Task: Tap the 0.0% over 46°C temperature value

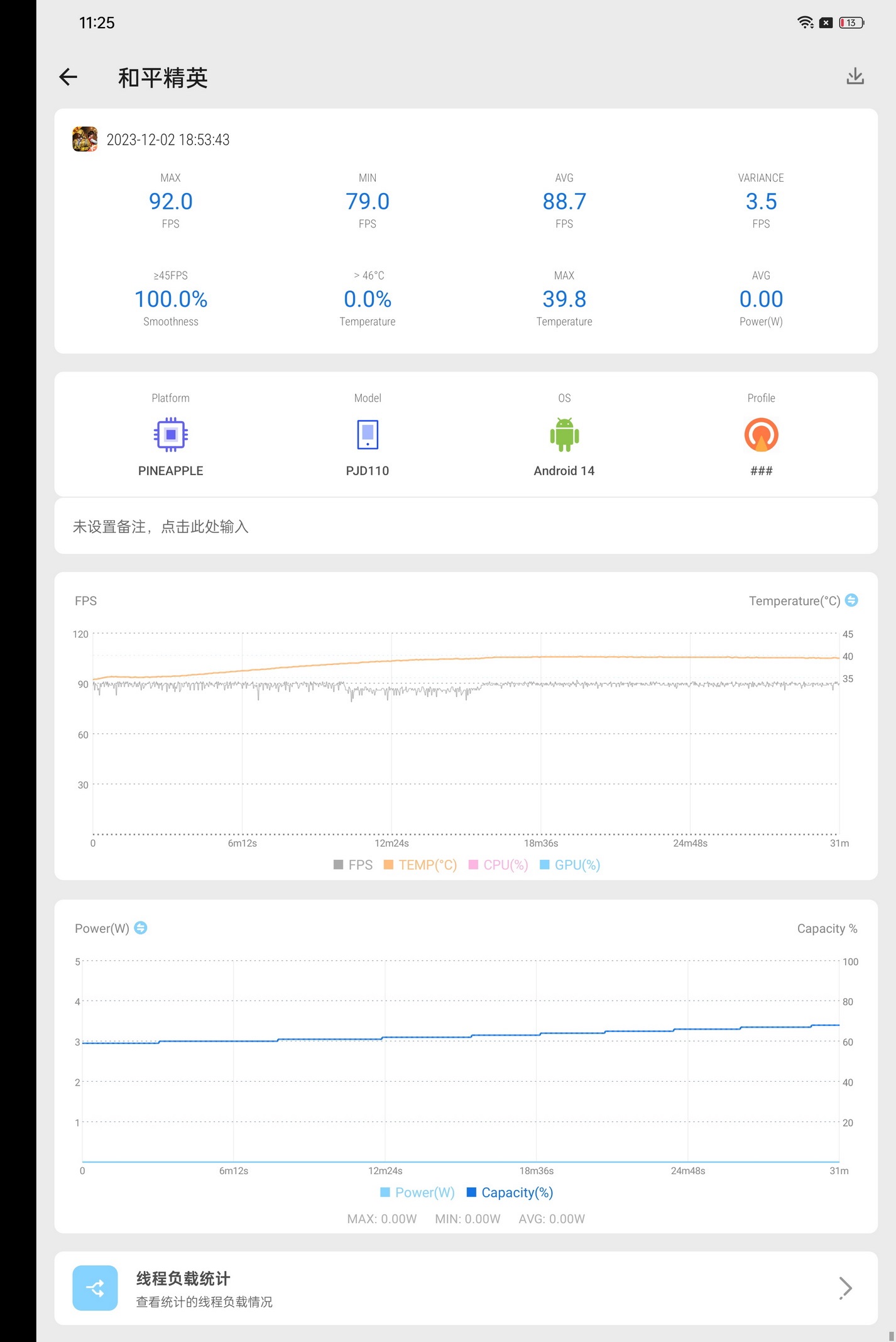Action: click(368, 299)
